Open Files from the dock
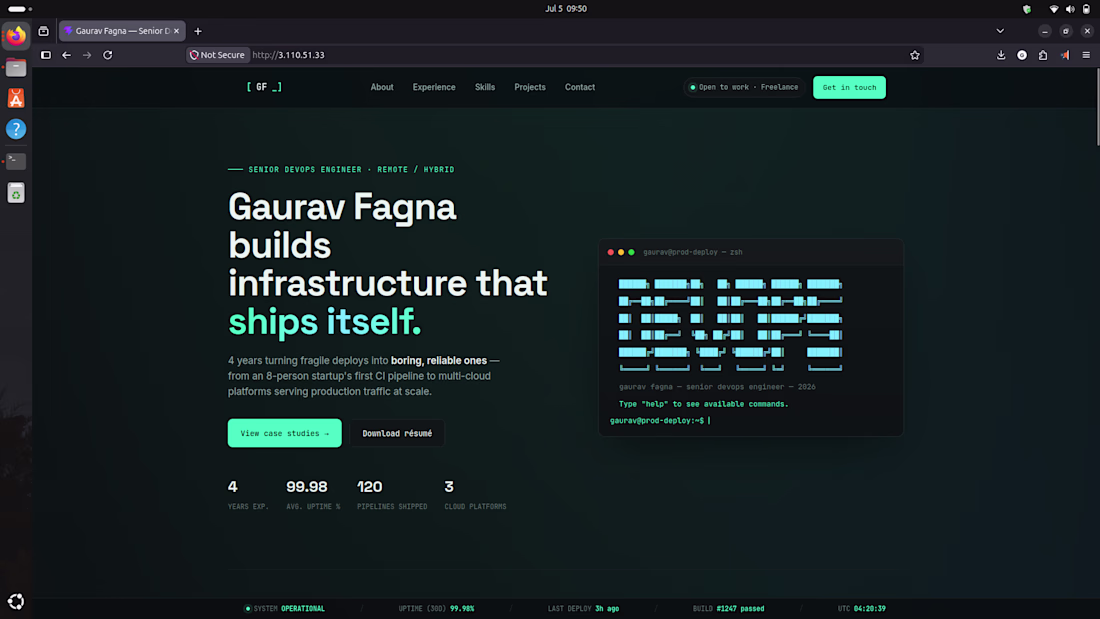This screenshot has height=619, width=1100. coord(16,67)
